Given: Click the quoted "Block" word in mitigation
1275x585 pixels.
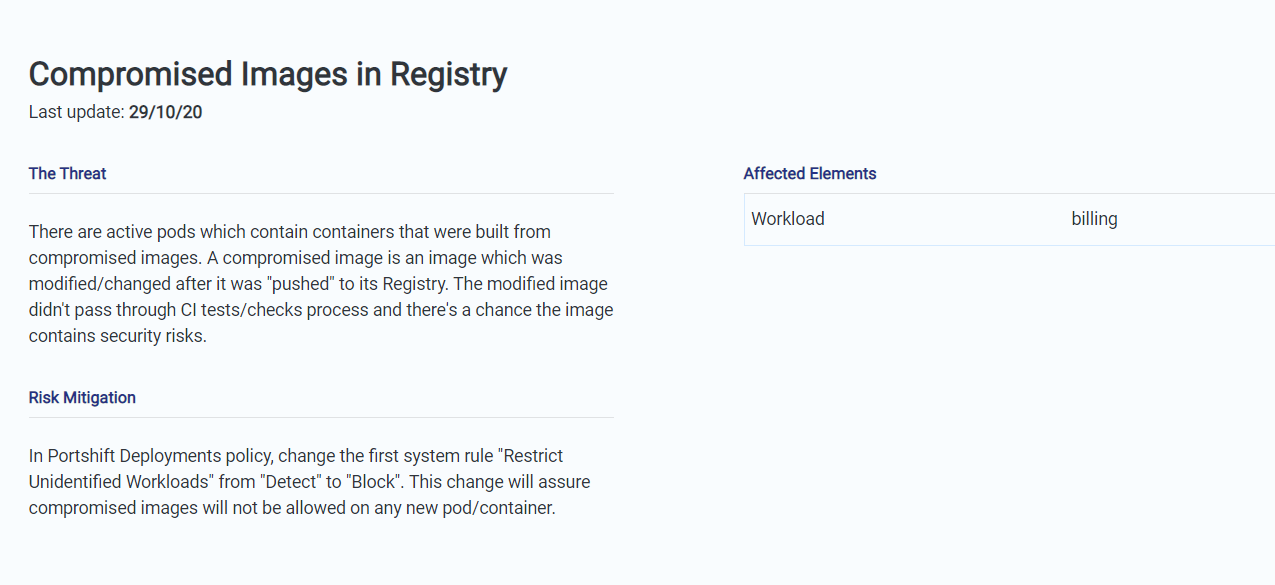Looking at the screenshot, I should click(369, 482).
